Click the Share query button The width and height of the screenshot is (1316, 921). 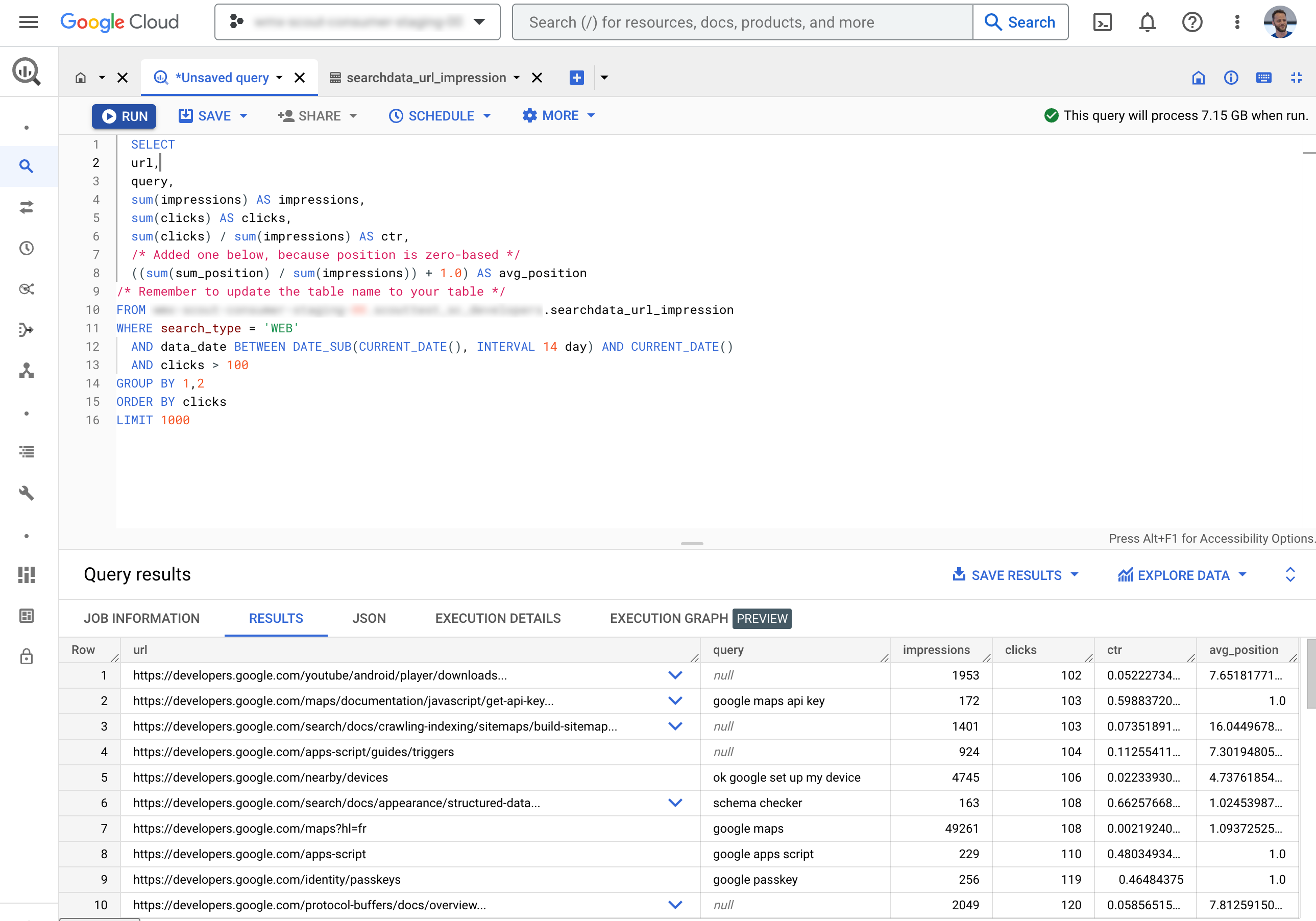pos(316,115)
